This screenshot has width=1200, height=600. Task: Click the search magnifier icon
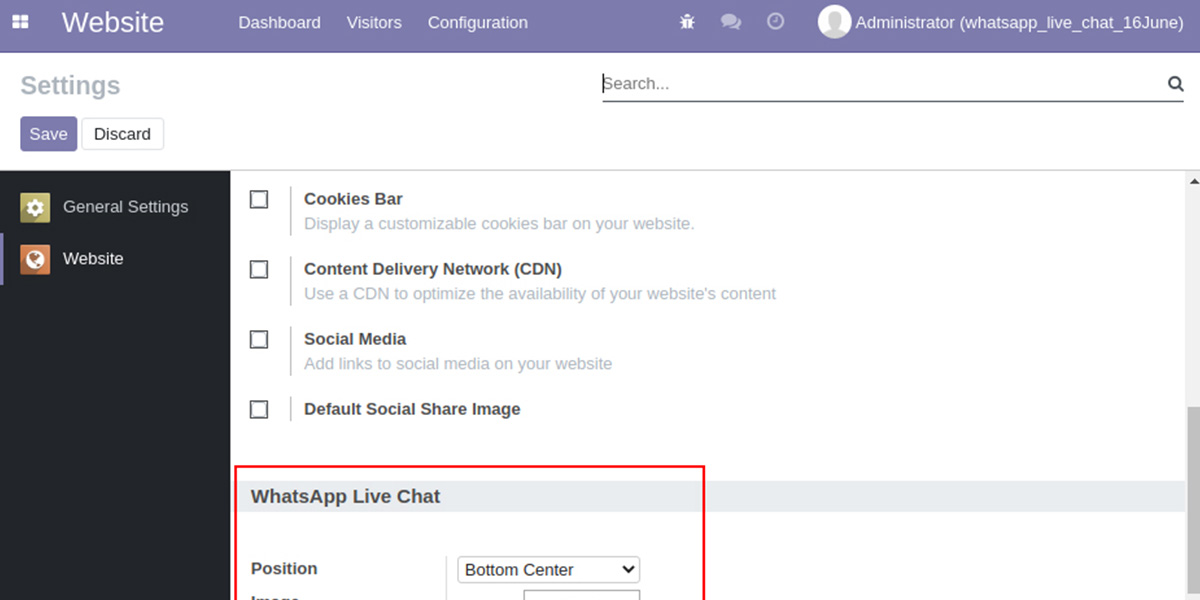point(1175,84)
